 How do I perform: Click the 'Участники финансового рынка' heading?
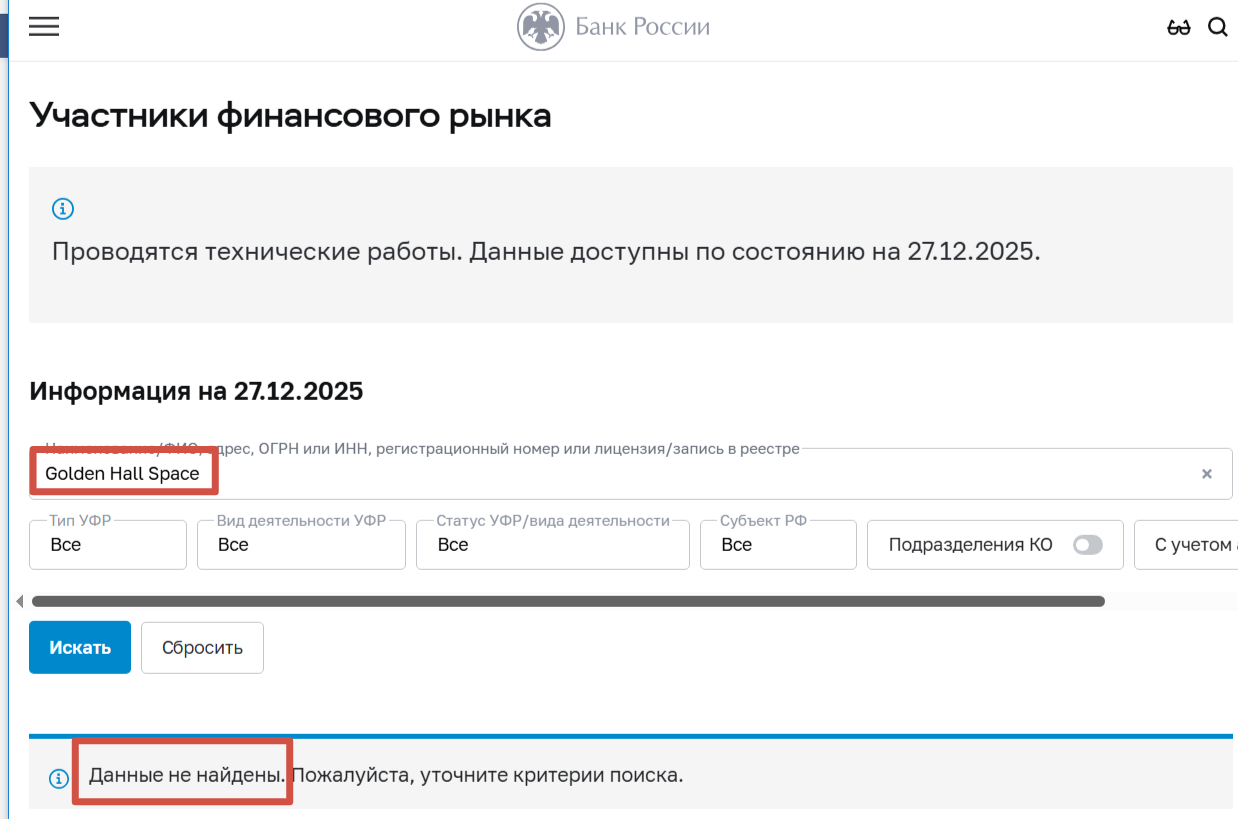tap(290, 115)
